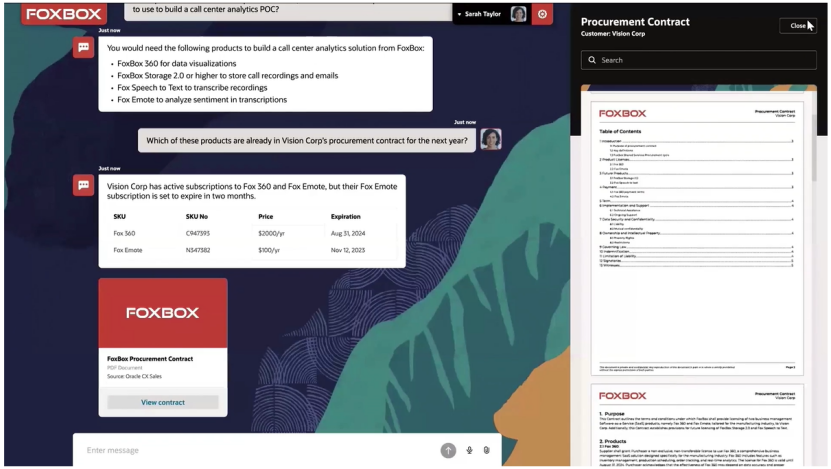The width and height of the screenshot is (831, 469).
Task: Click the search magnifier icon in contract panel
Action: coord(592,60)
